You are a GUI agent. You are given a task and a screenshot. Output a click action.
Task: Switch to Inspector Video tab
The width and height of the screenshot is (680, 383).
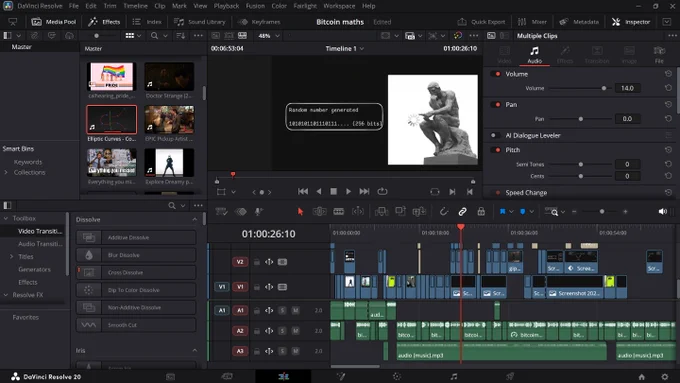coord(504,55)
